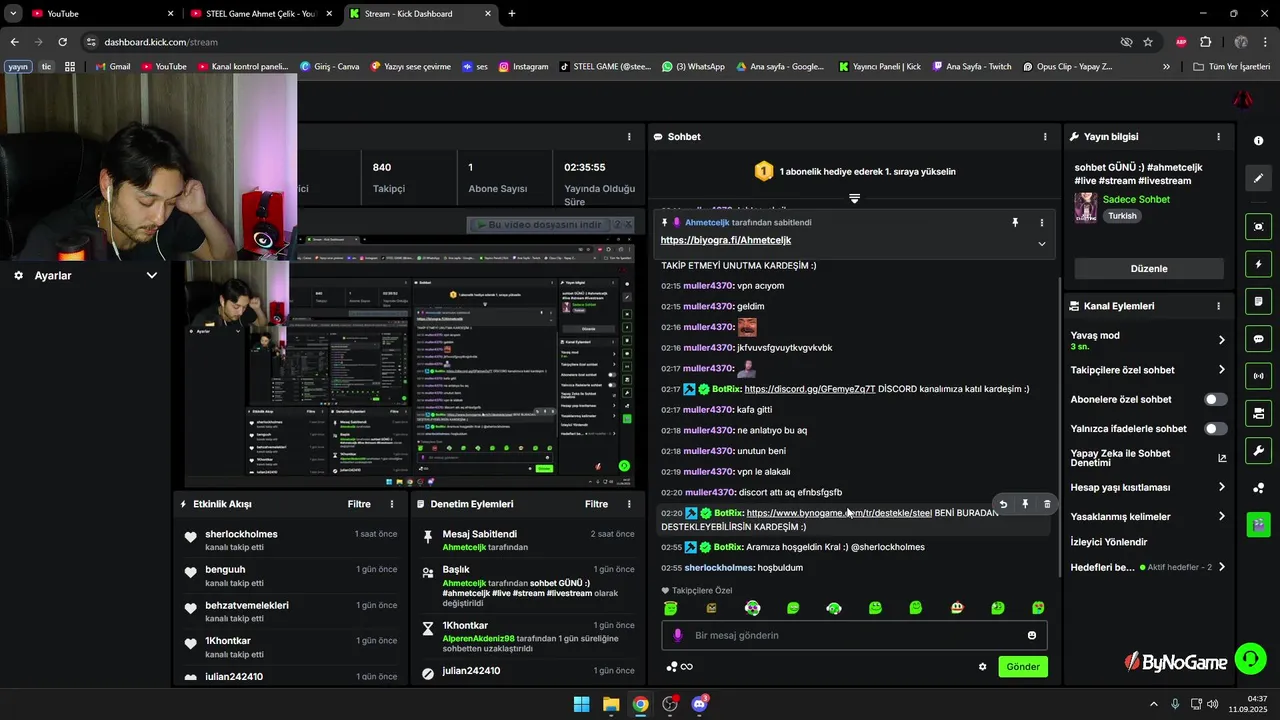
Task: Open the emoji picker in the message box
Action: pos(1032,635)
